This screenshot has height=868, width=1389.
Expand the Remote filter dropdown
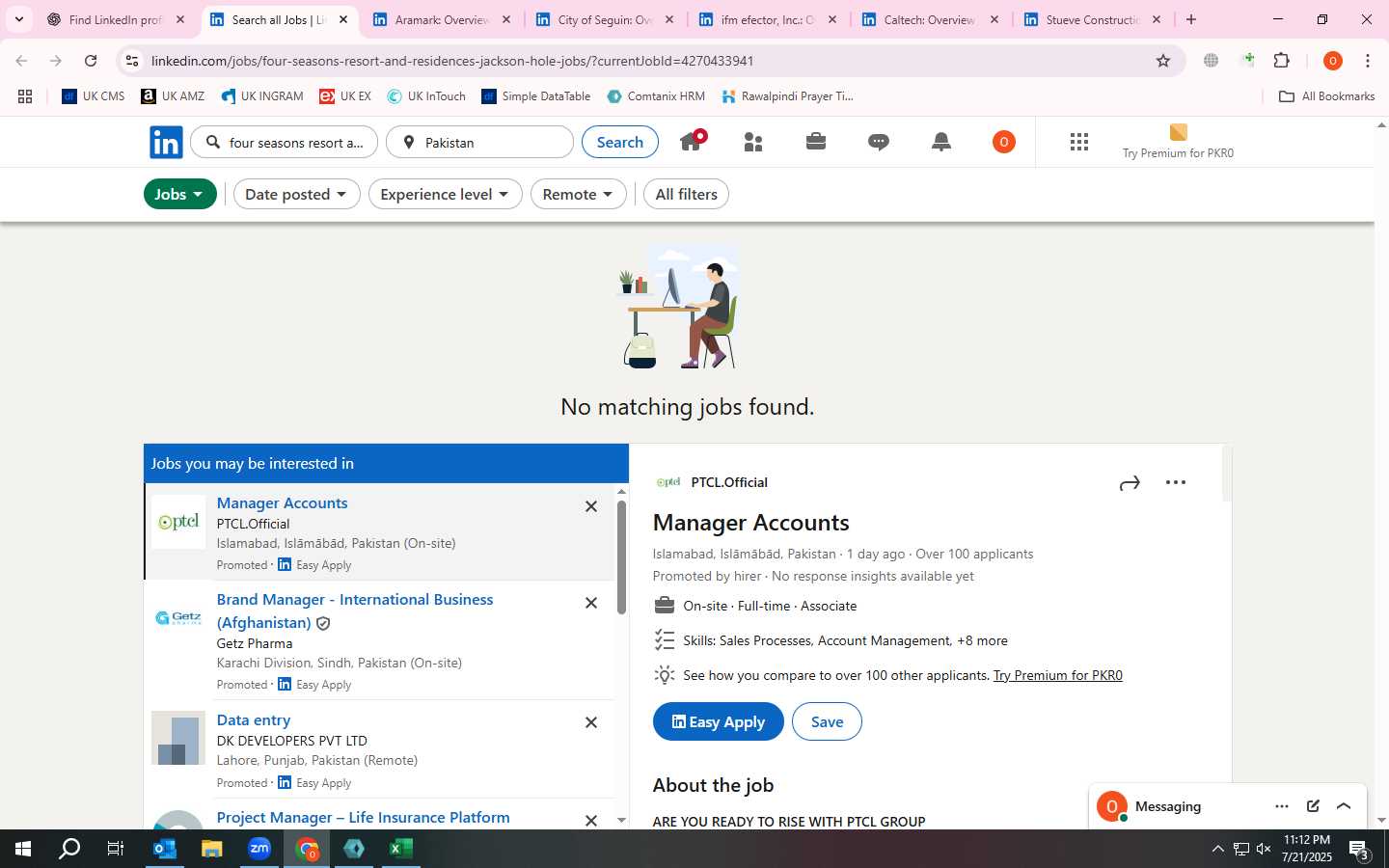(x=579, y=194)
